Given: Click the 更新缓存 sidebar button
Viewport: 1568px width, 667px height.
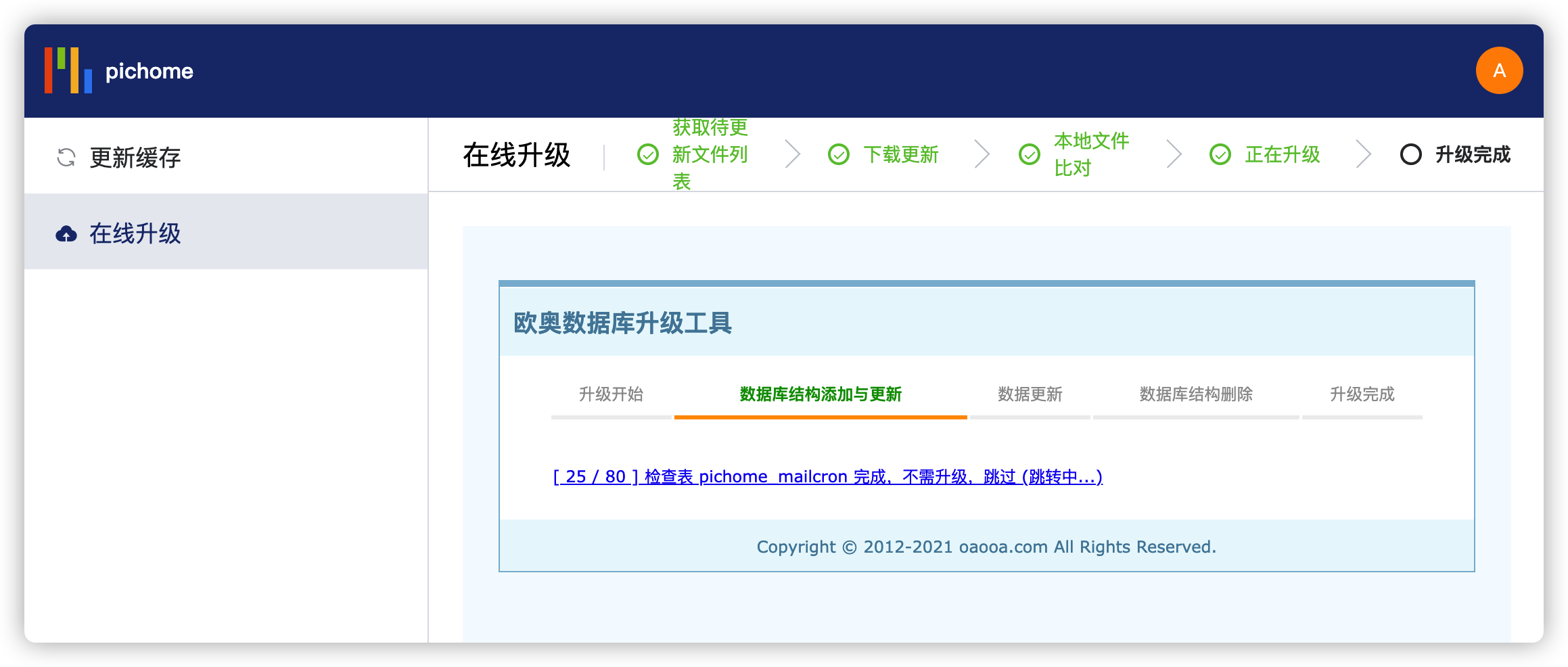Looking at the screenshot, I should coord(134,155).
